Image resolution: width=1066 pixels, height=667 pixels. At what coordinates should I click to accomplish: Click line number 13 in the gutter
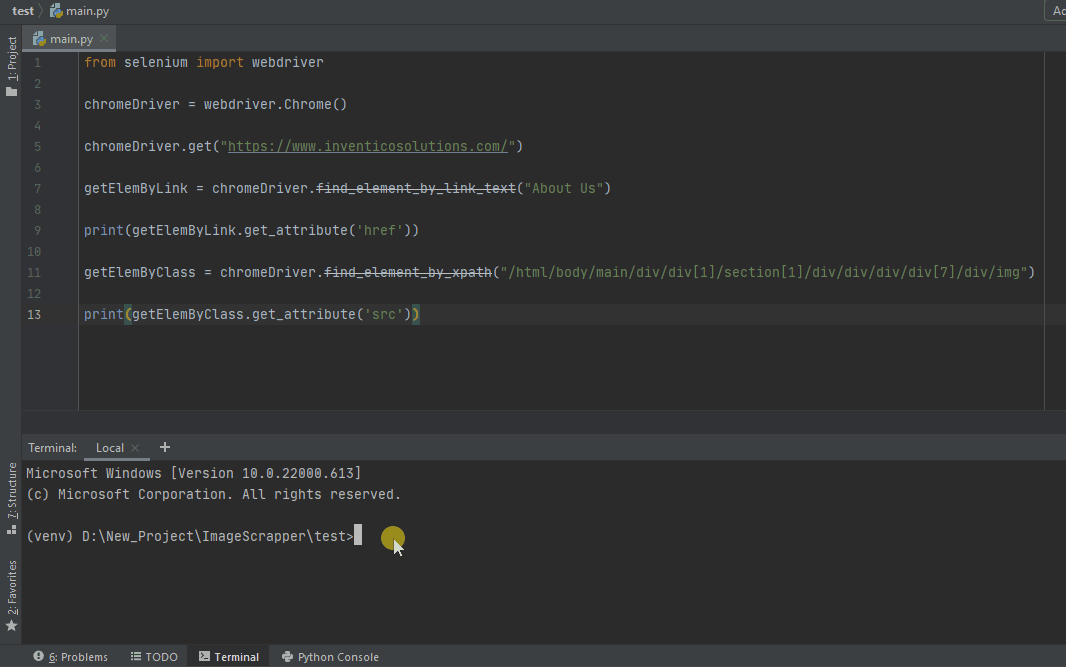pos(37,314)
